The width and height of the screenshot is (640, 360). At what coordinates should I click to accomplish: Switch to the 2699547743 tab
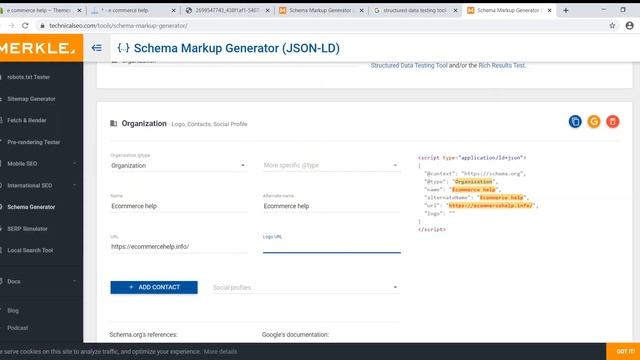point(227,11)
